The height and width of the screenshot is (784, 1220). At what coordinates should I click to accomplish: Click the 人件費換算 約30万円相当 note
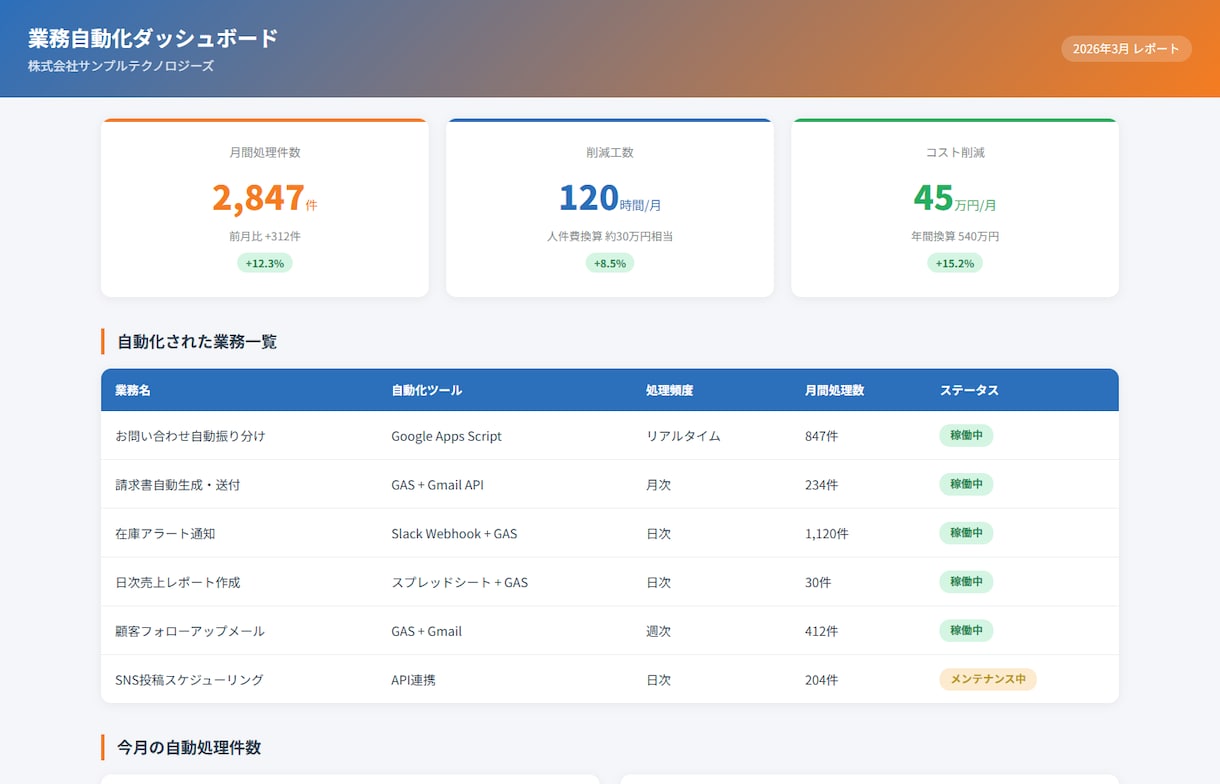[610, 237]
